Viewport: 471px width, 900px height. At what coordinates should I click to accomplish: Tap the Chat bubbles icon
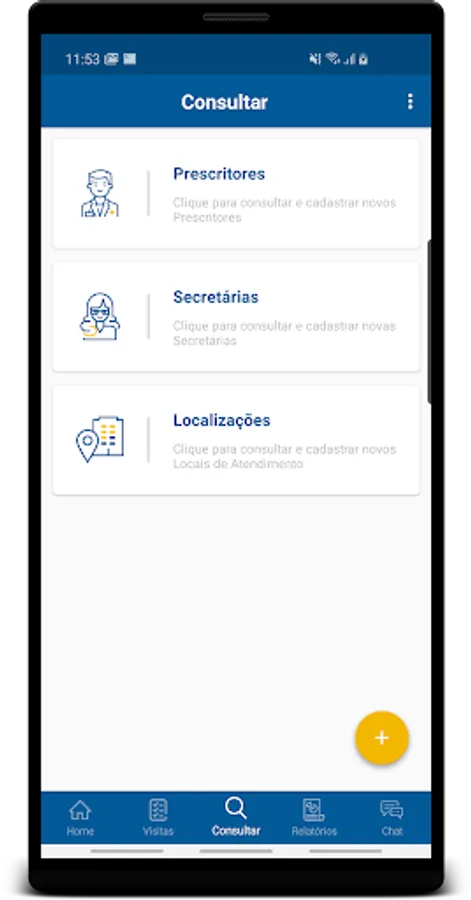pos(392,810)
